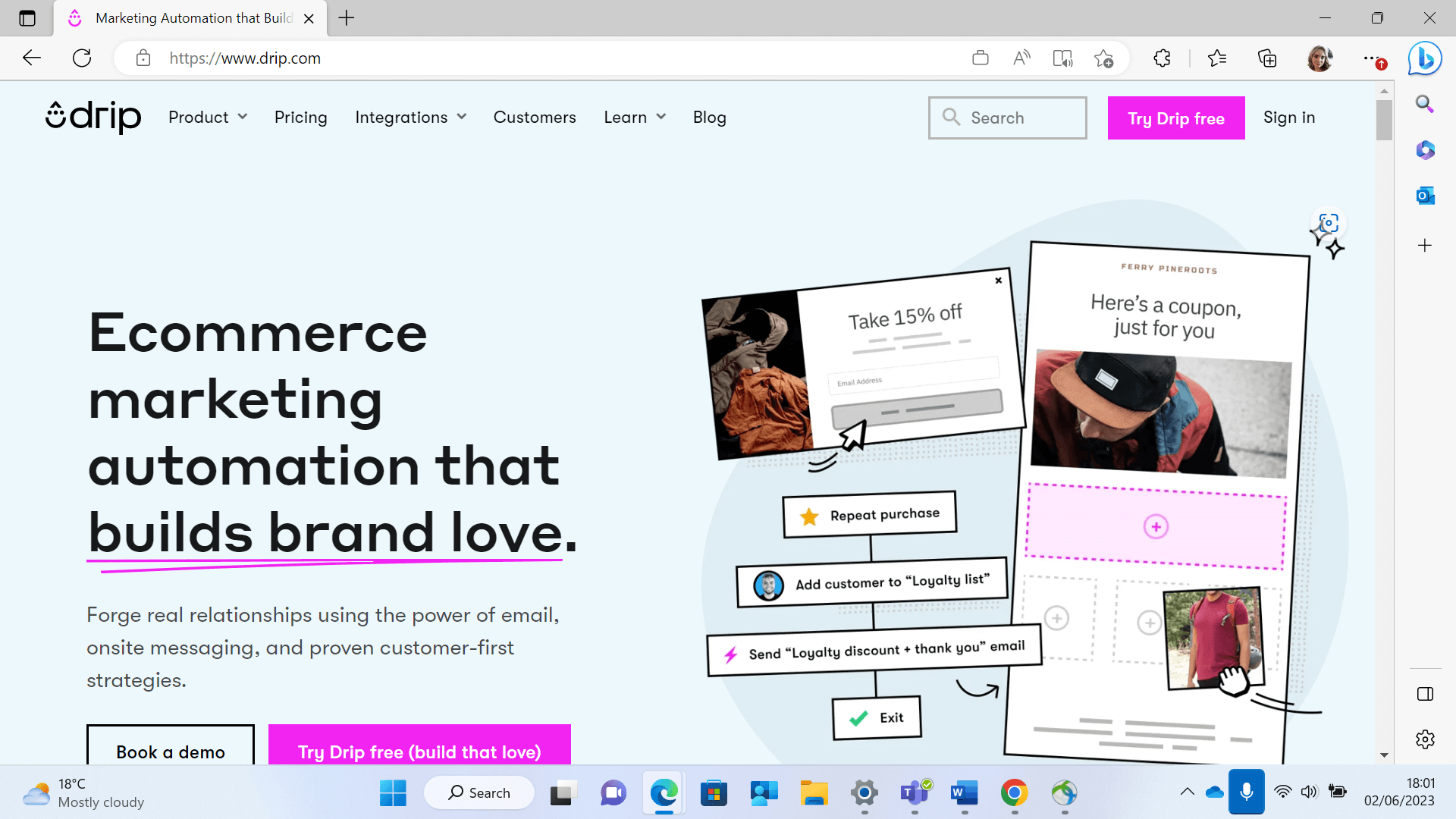Open Wi-Fi network settings in tray
The width and height of the screenshot is (1456, 819).
[x=1282, y=792]
